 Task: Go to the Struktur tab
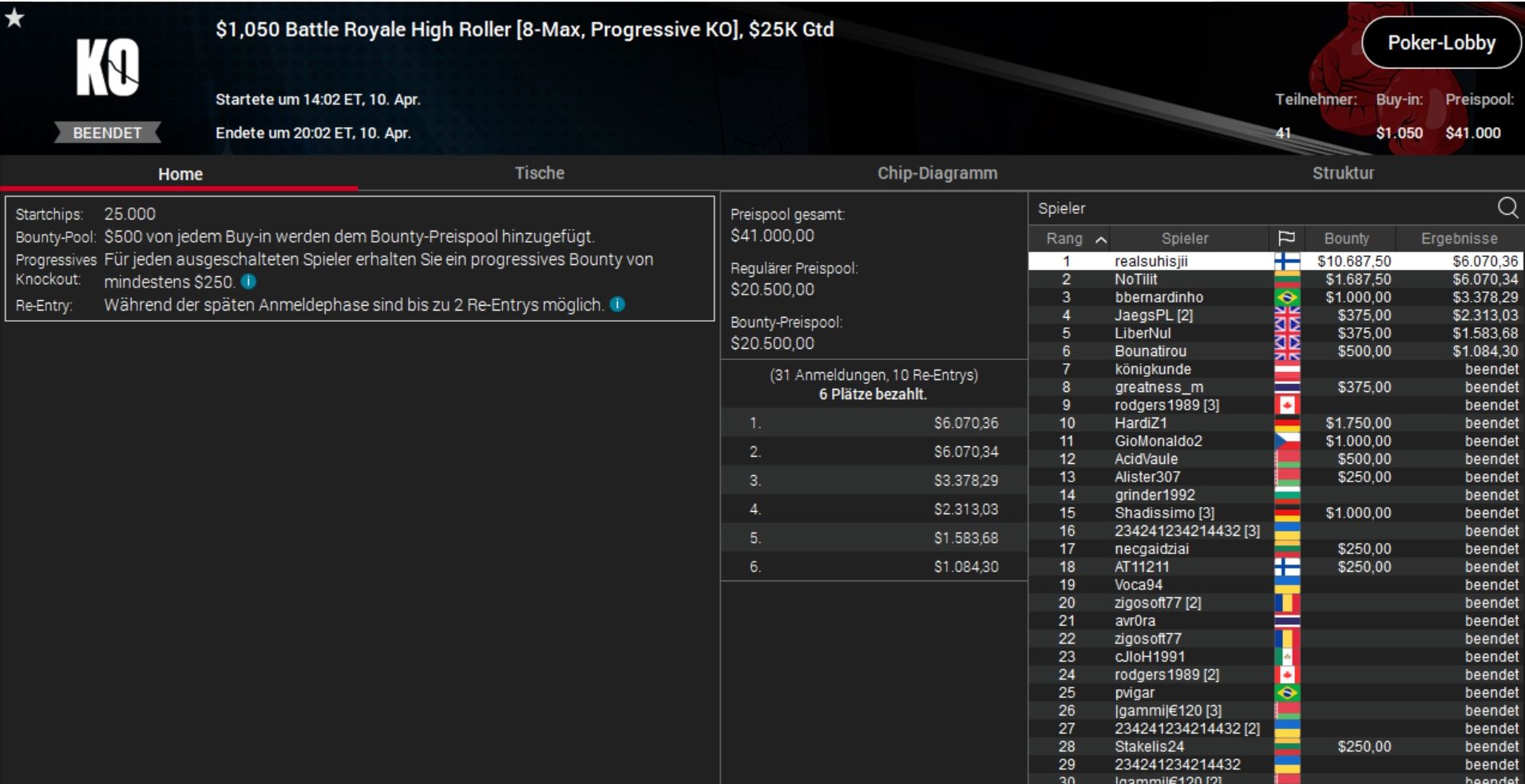click(x=1343, y=173)
